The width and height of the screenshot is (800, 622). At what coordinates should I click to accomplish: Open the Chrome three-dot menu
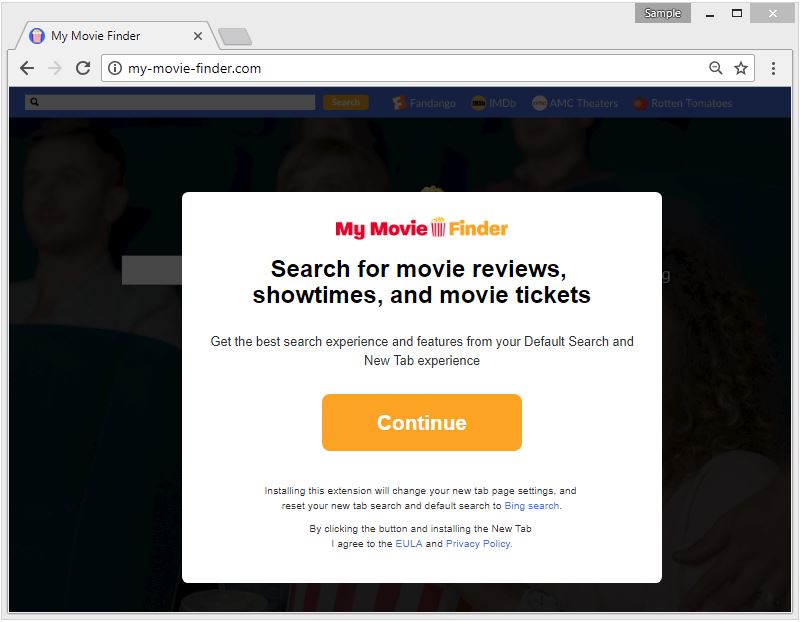[773, 68]
